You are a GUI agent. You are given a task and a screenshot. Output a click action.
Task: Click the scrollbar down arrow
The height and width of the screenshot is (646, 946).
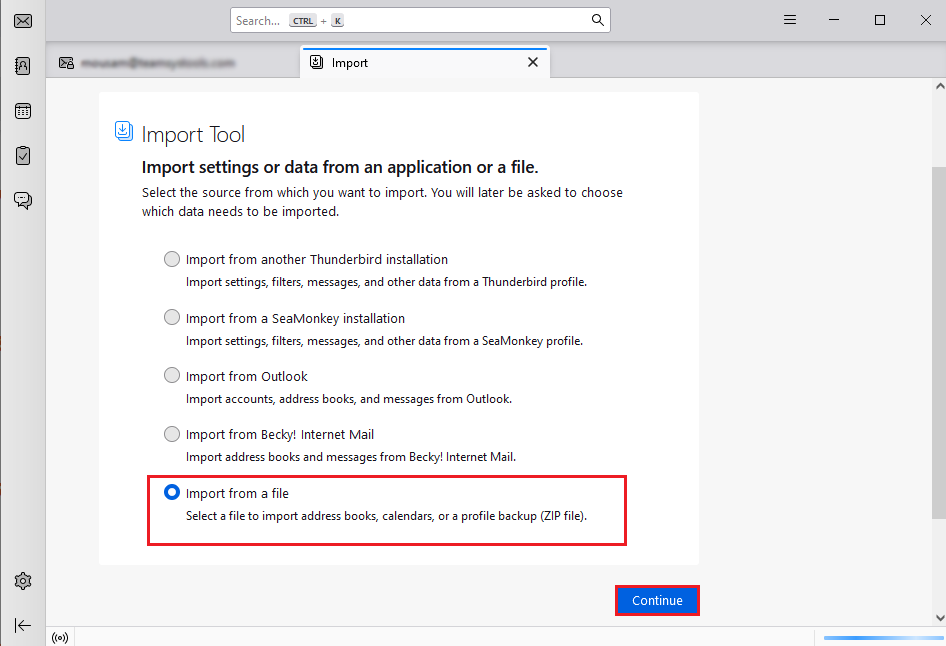click(939, 618)
